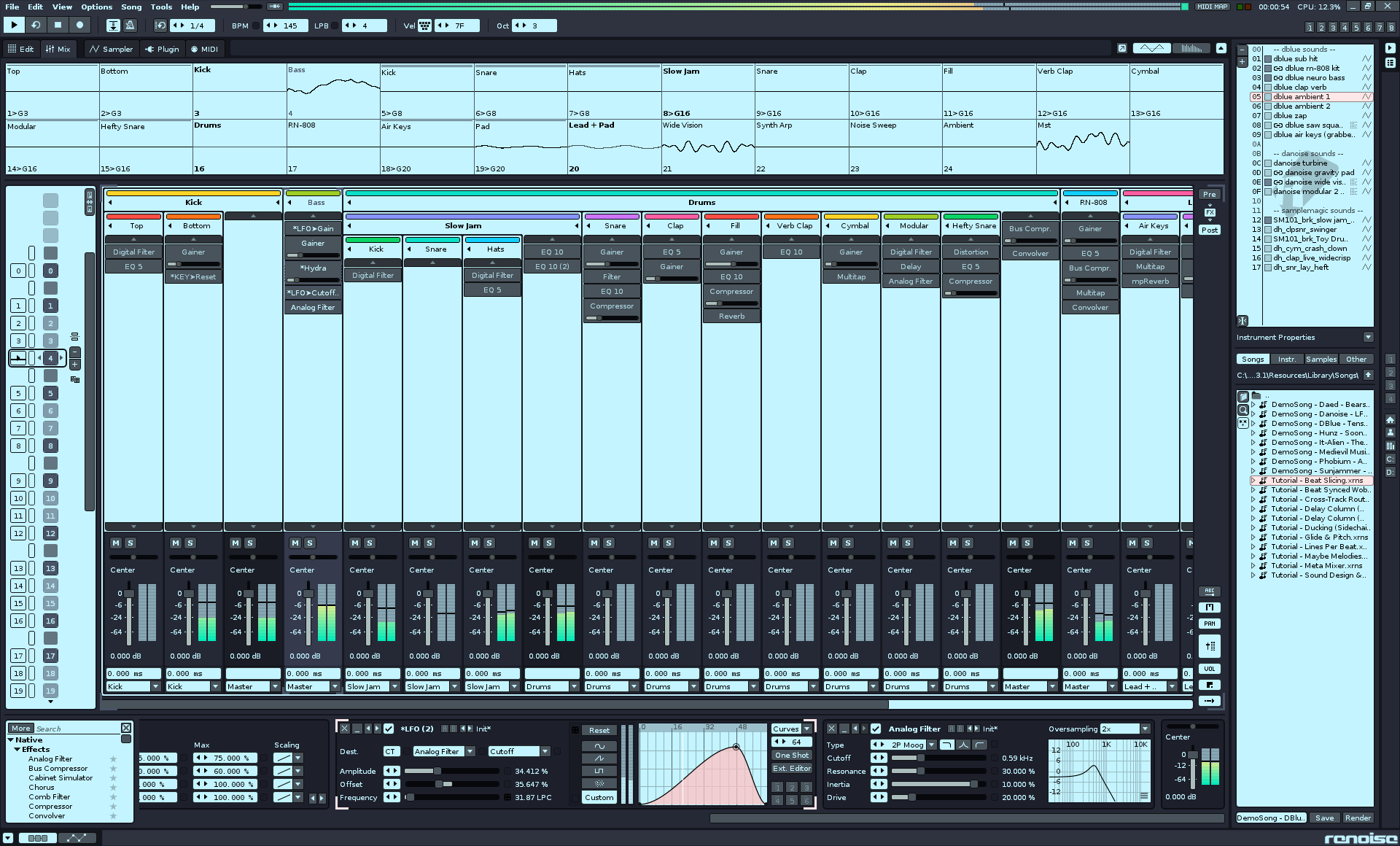Expand DemoSong - Hunz song entry
1400x846 pixels.
pyautogui.click(x=1253, y=432)
